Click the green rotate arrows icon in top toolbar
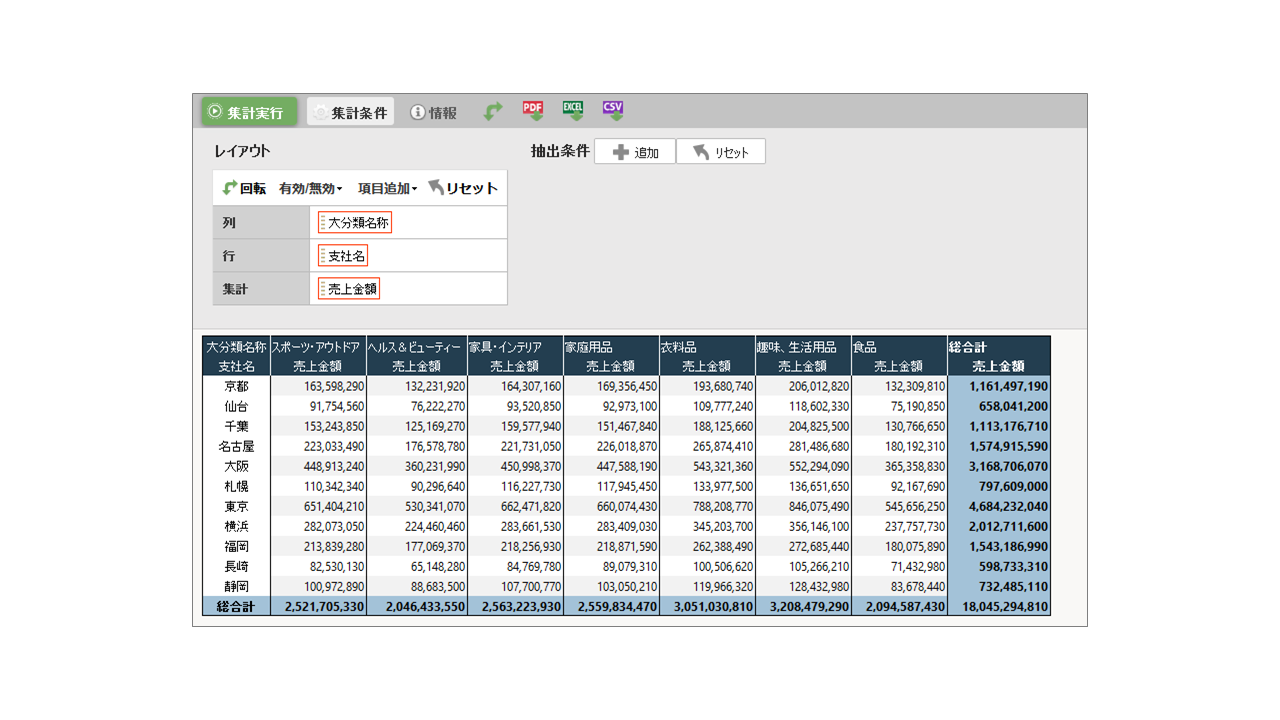Viewport: 1280px width, 720px height. click(493, 112)
